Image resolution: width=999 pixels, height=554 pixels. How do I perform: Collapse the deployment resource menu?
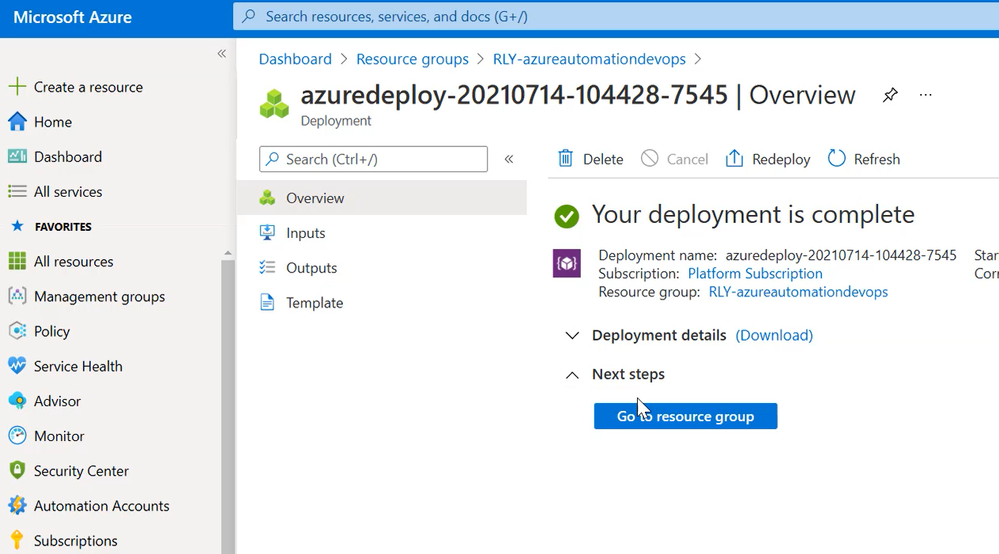(x=509, y=159)
